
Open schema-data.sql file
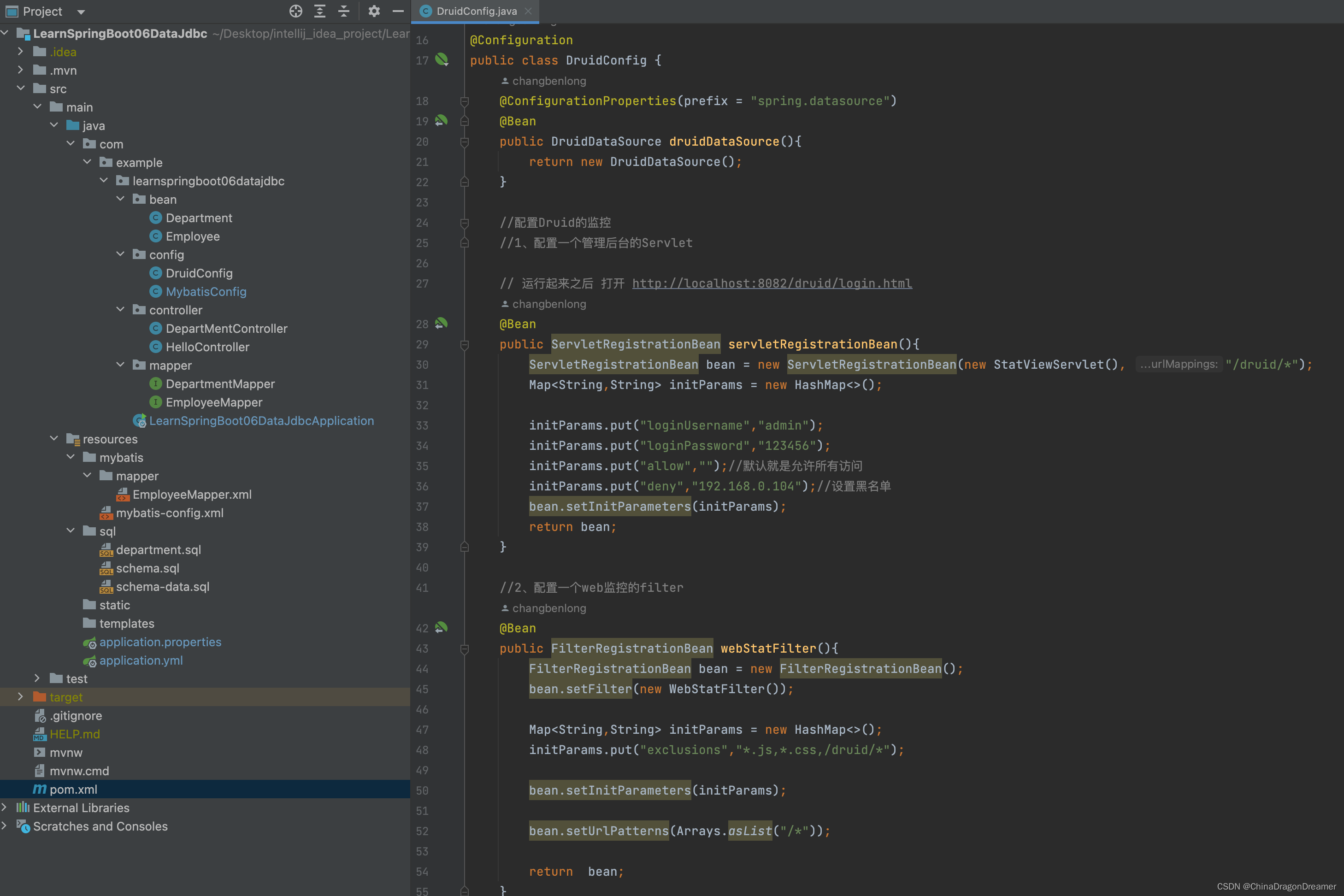tap(162, 586)
